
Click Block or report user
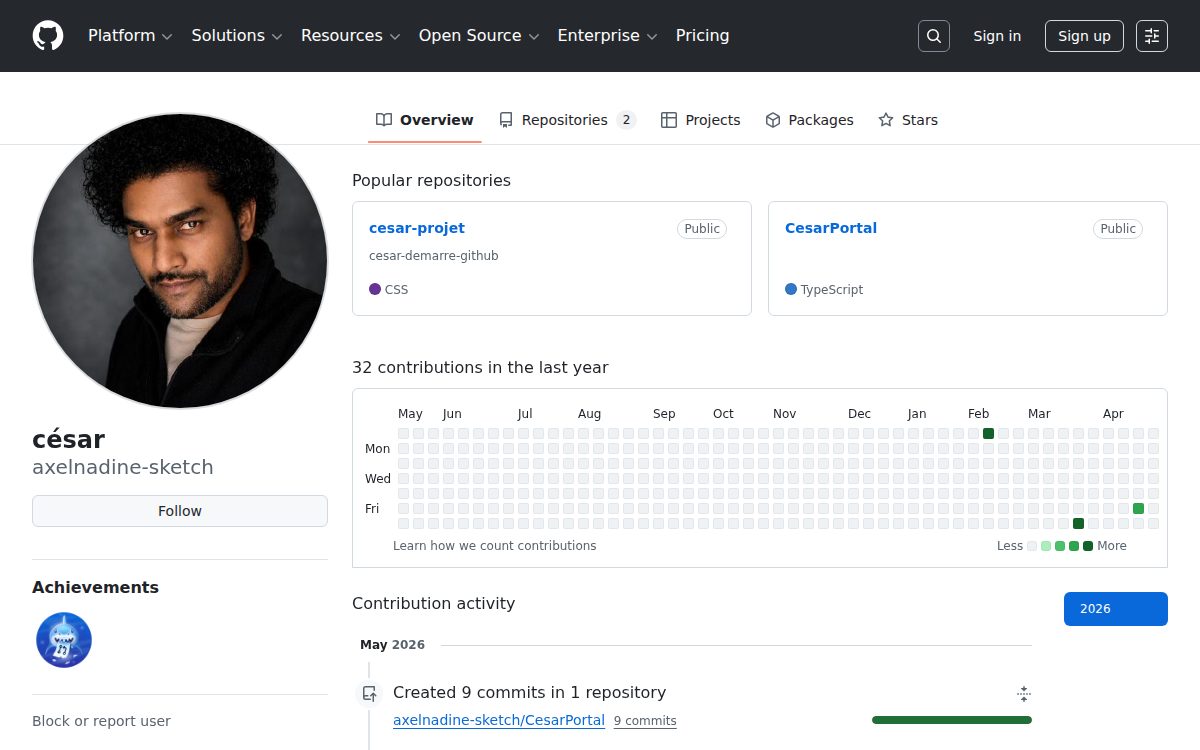(101, 721)
